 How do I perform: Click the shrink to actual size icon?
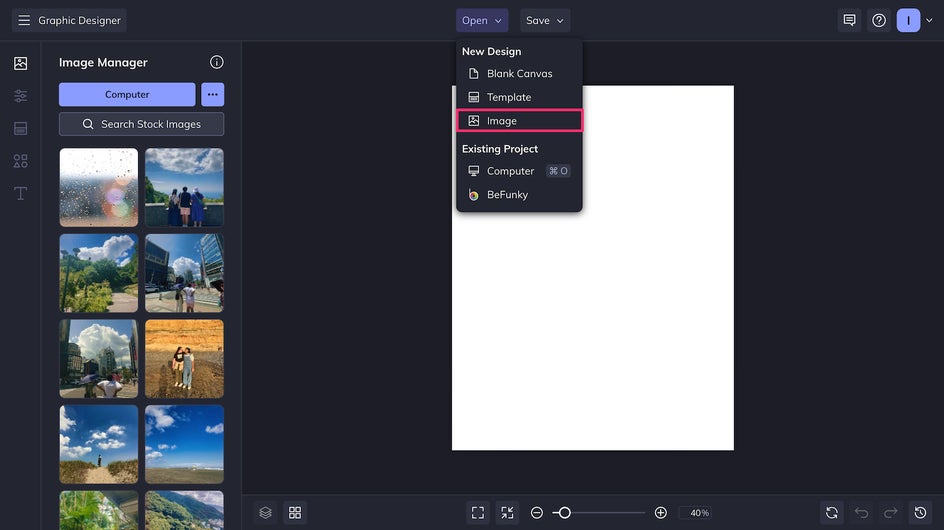[x=508, y=513]
